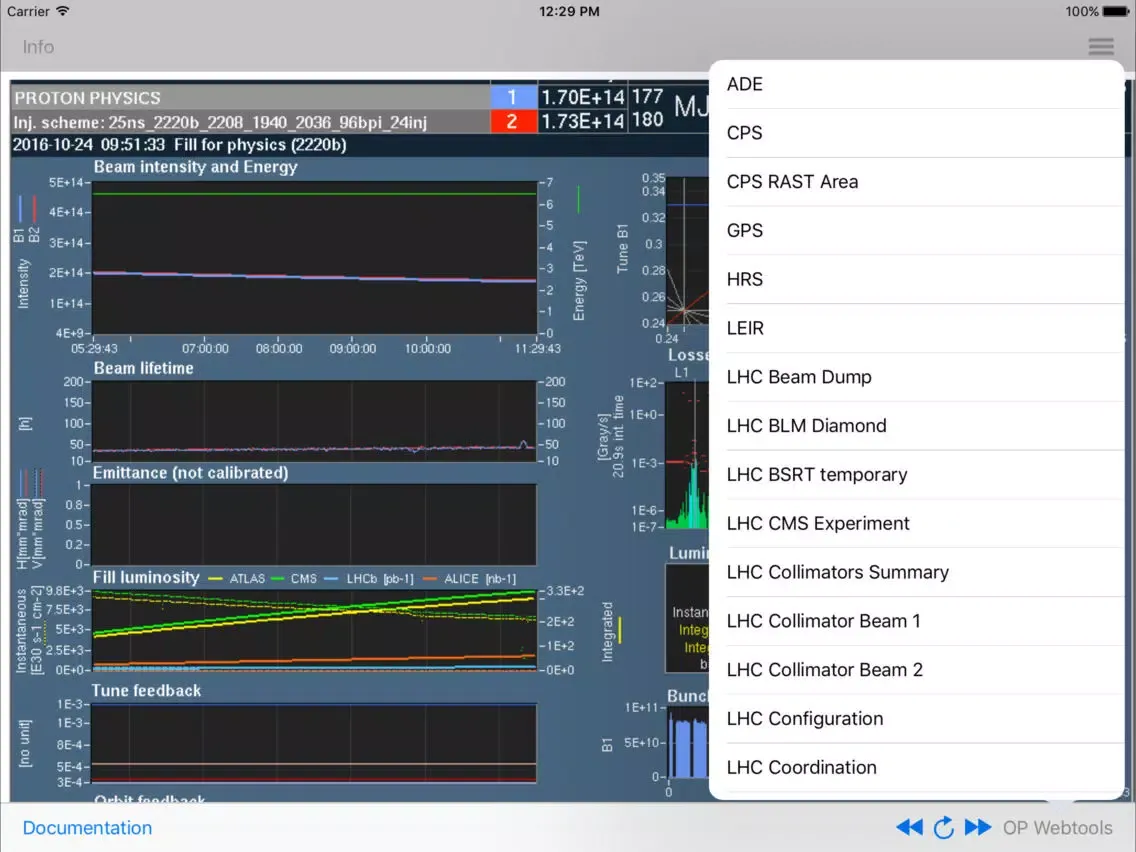Select LHC Collimator Beam 2
This screenshot has height=852, width=1136.
[x=916, y=669]
